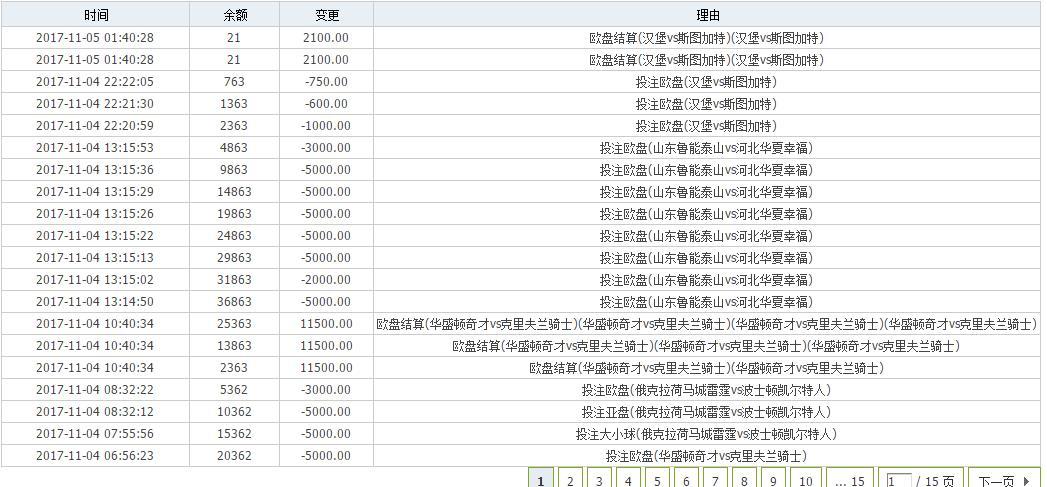Select the time cell 2017-11-04 22:22:05

click(x=95, y=82)
